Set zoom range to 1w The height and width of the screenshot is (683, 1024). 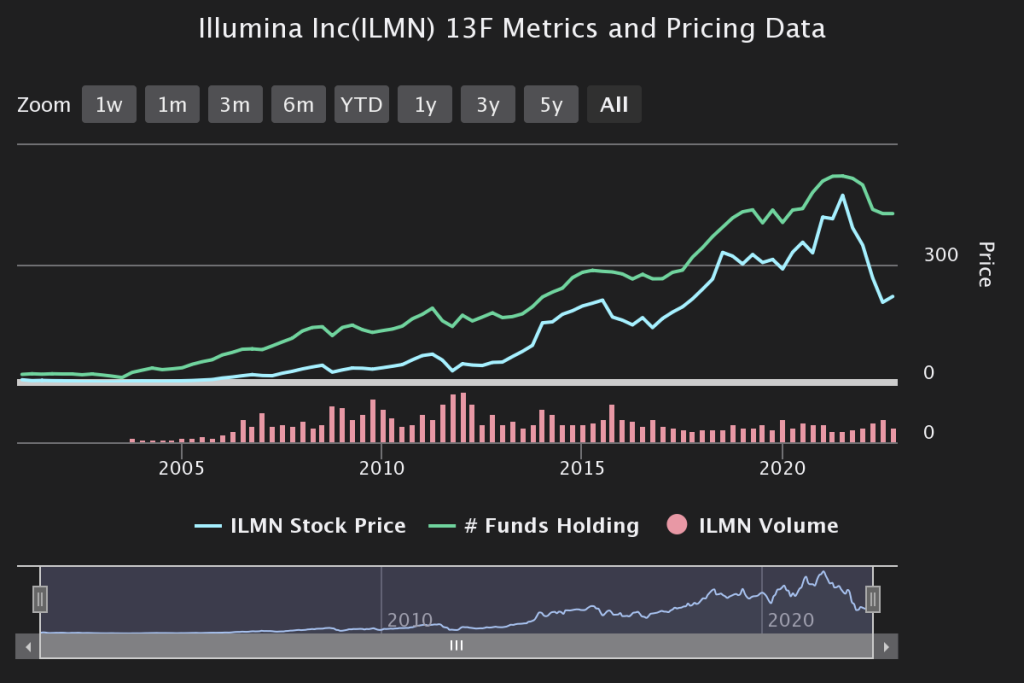pyautogui.click(x=108, y=105)
